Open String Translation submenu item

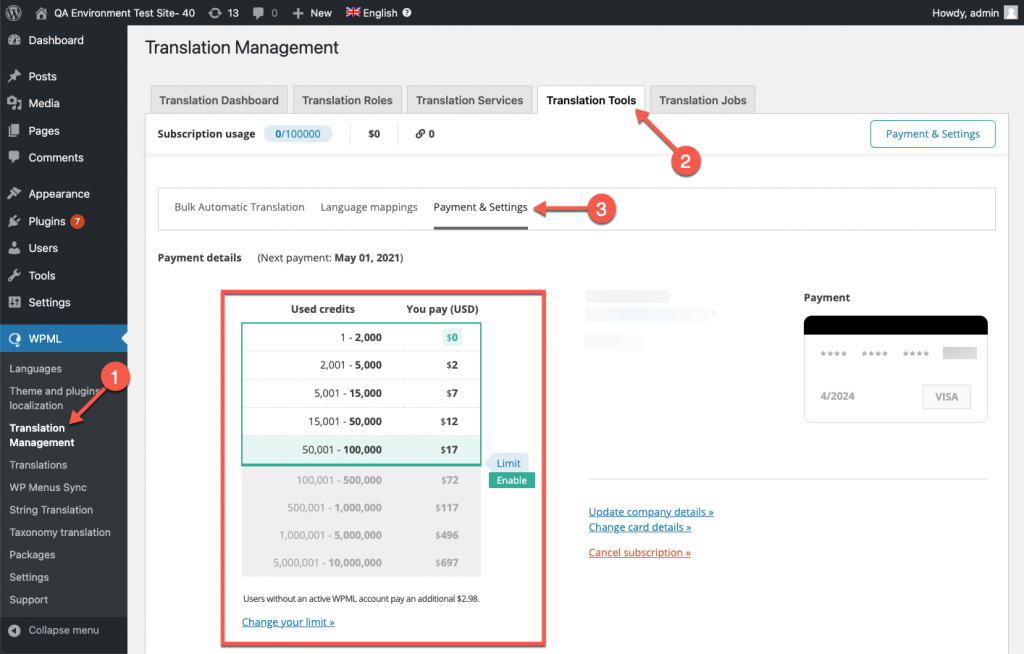[51, 510]
